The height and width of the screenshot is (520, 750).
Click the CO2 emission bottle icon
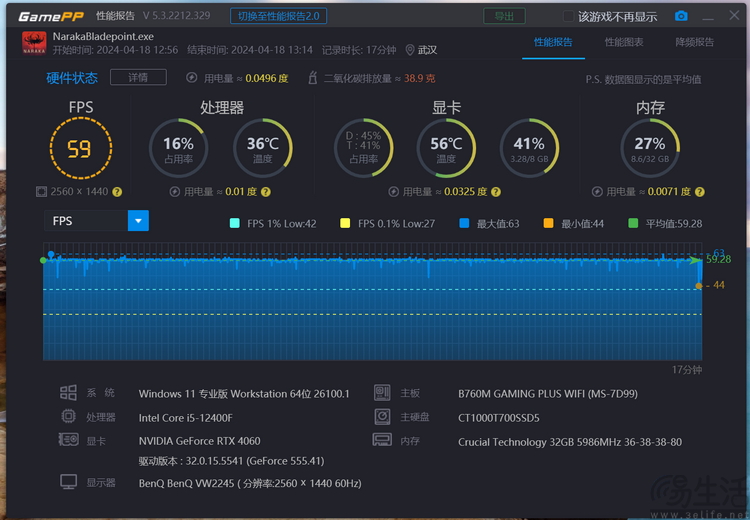[x=312, y=77]
